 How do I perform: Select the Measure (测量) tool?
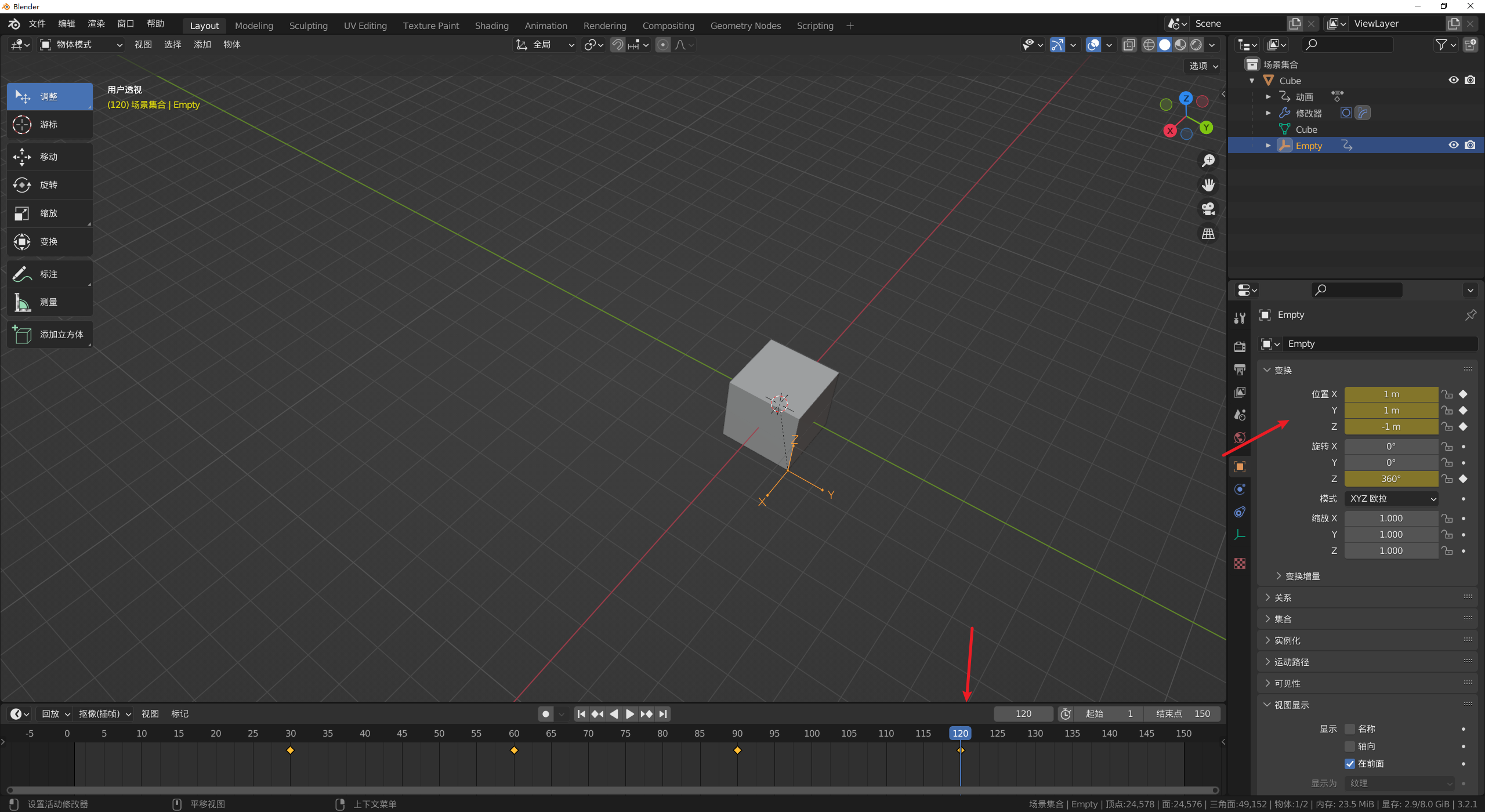(49, 302)
